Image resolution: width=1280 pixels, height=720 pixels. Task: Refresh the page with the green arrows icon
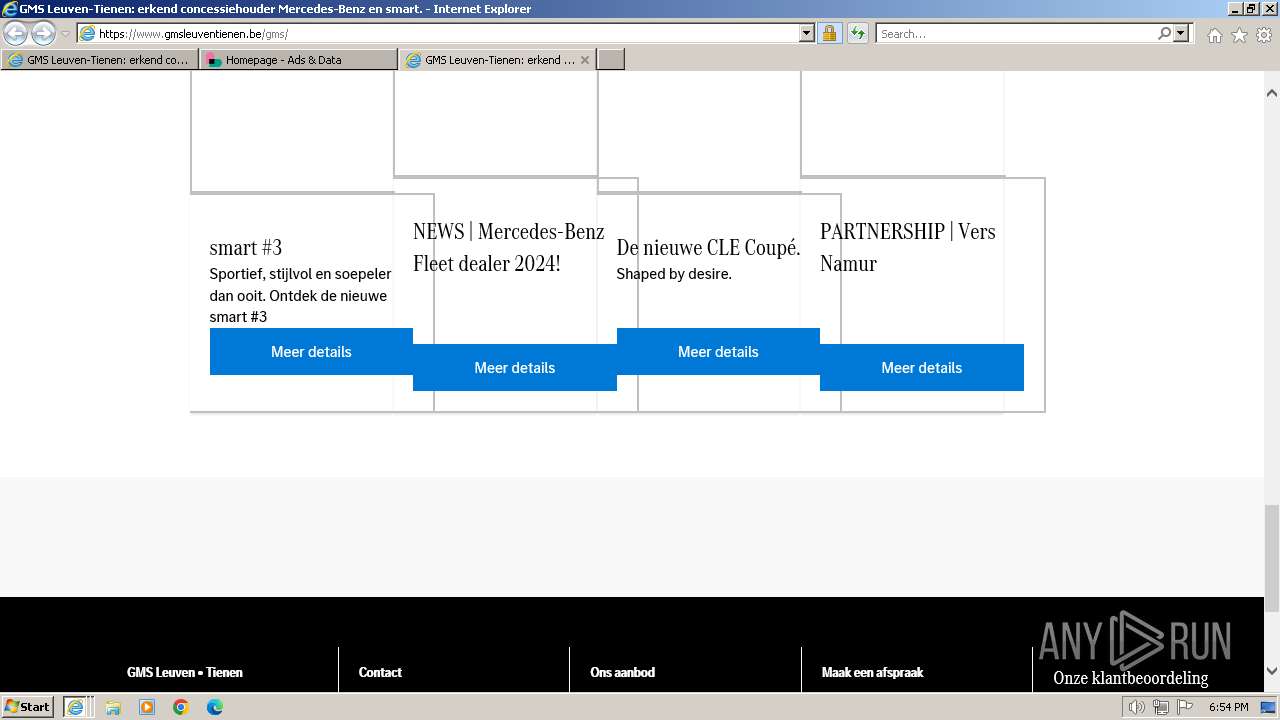pyautogui.click(x=857, y=34)
